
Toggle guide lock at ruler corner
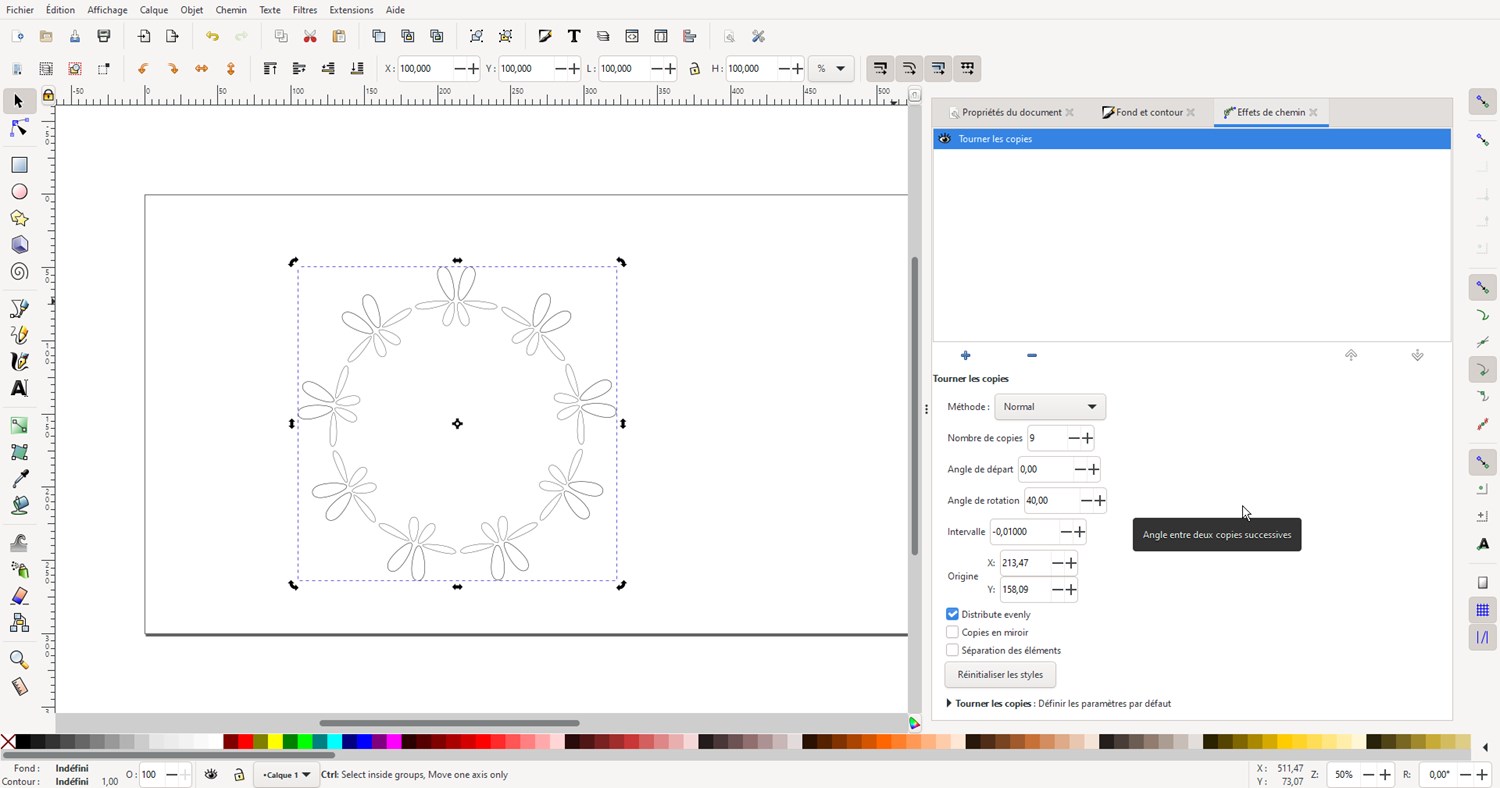[x=48, y=94]
